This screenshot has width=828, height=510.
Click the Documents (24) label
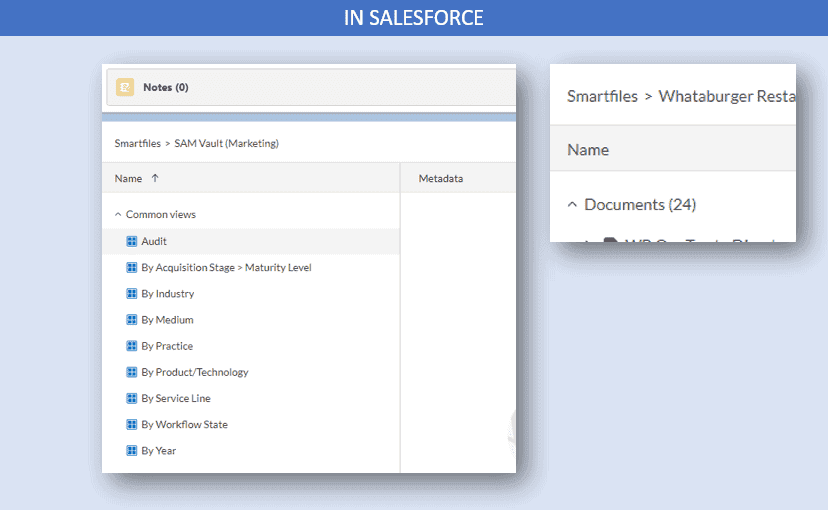(640, 204)
